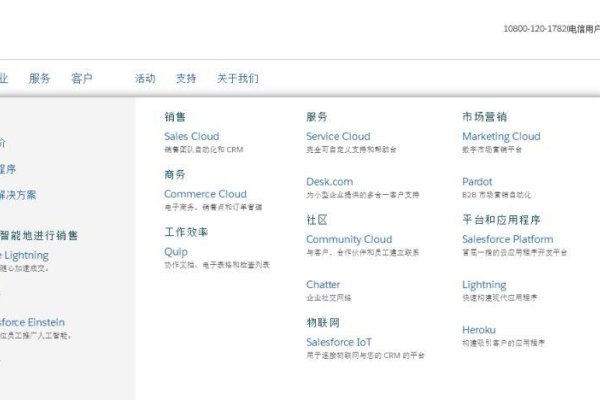
Task: Click the 社区 section heading
Action: (317, 220)
